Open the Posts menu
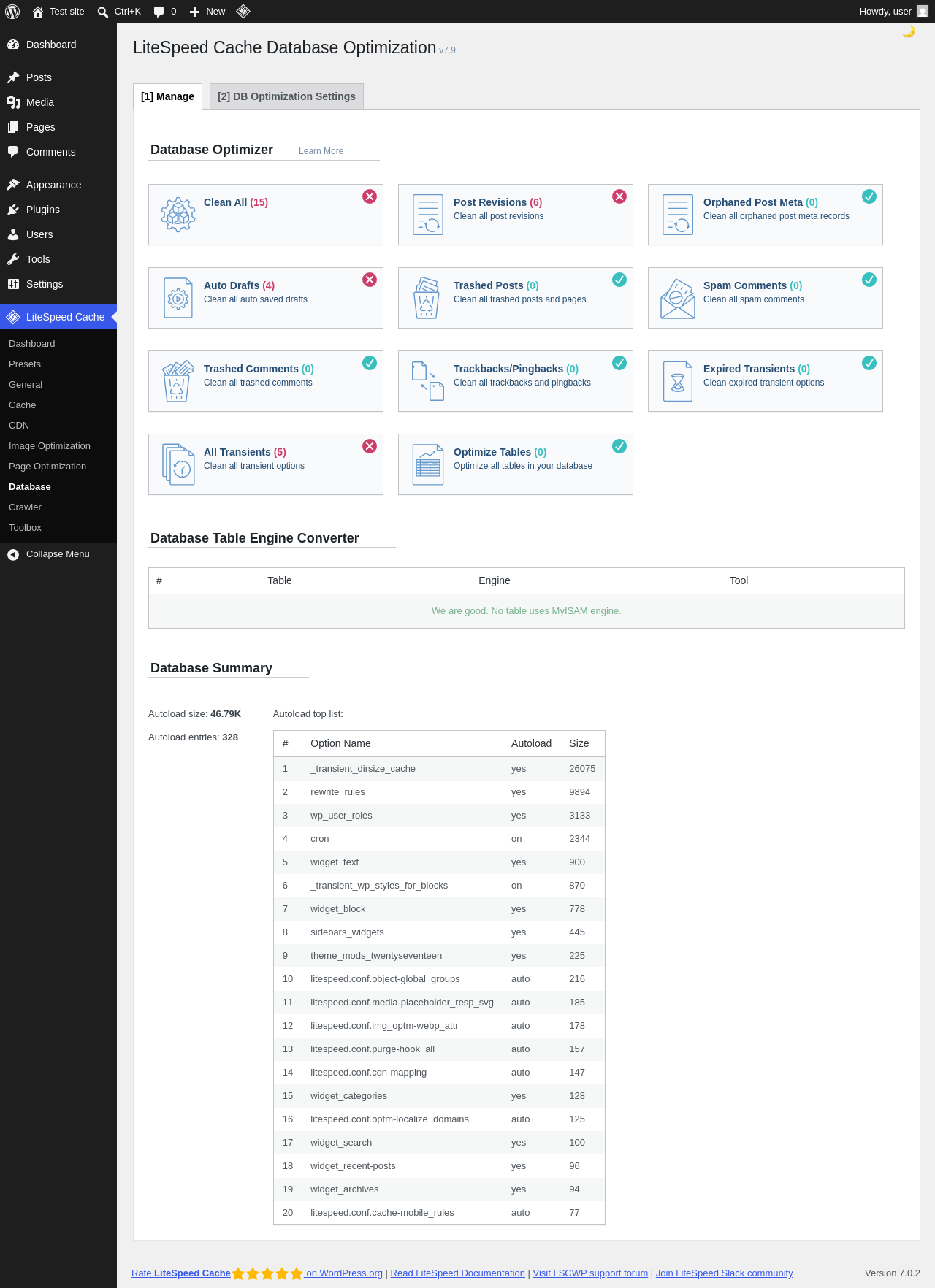Screen dimensions: 935x1288 (x=58, y=77)
